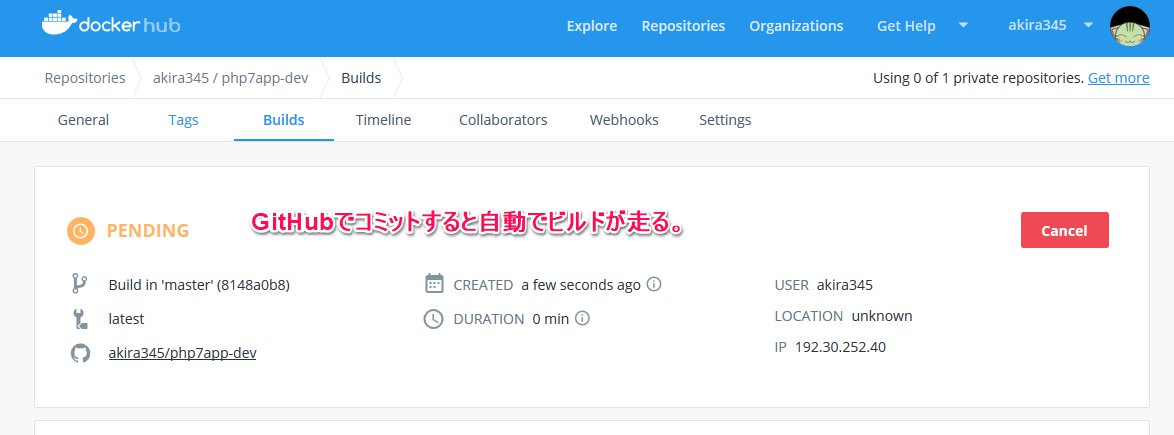Click info icon next to duration value
Screen dimensions: 1174x435
[x=582, y=319]
